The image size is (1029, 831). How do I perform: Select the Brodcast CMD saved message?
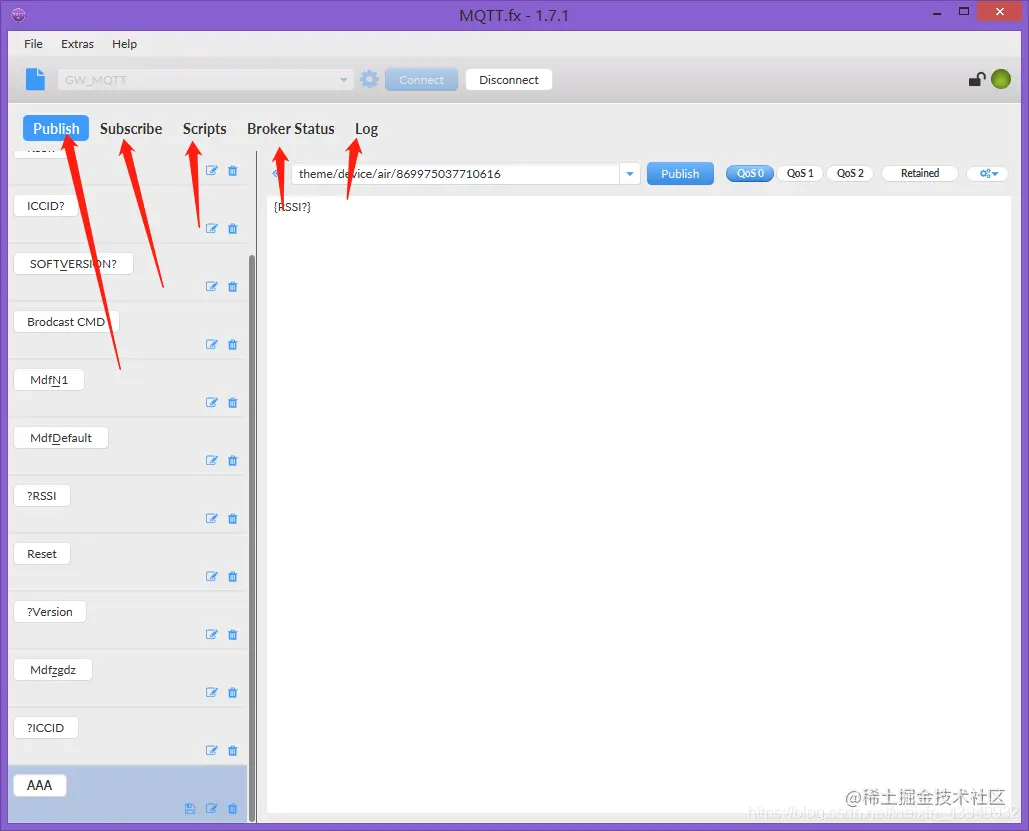(x=66, y=322)
